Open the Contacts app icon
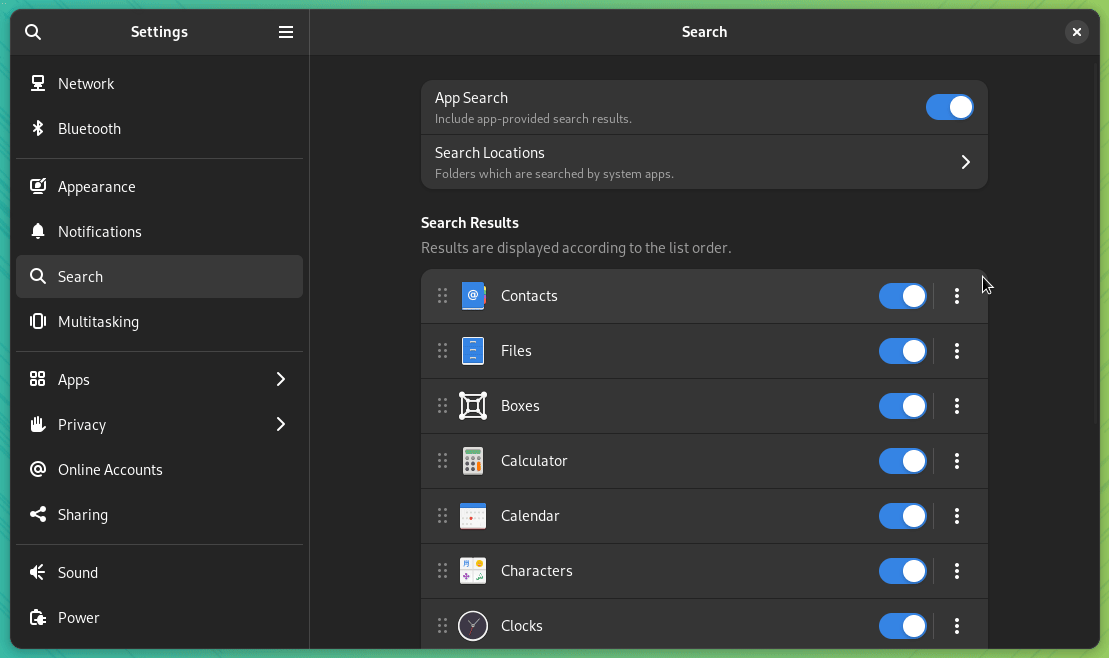 pos(473,296)
